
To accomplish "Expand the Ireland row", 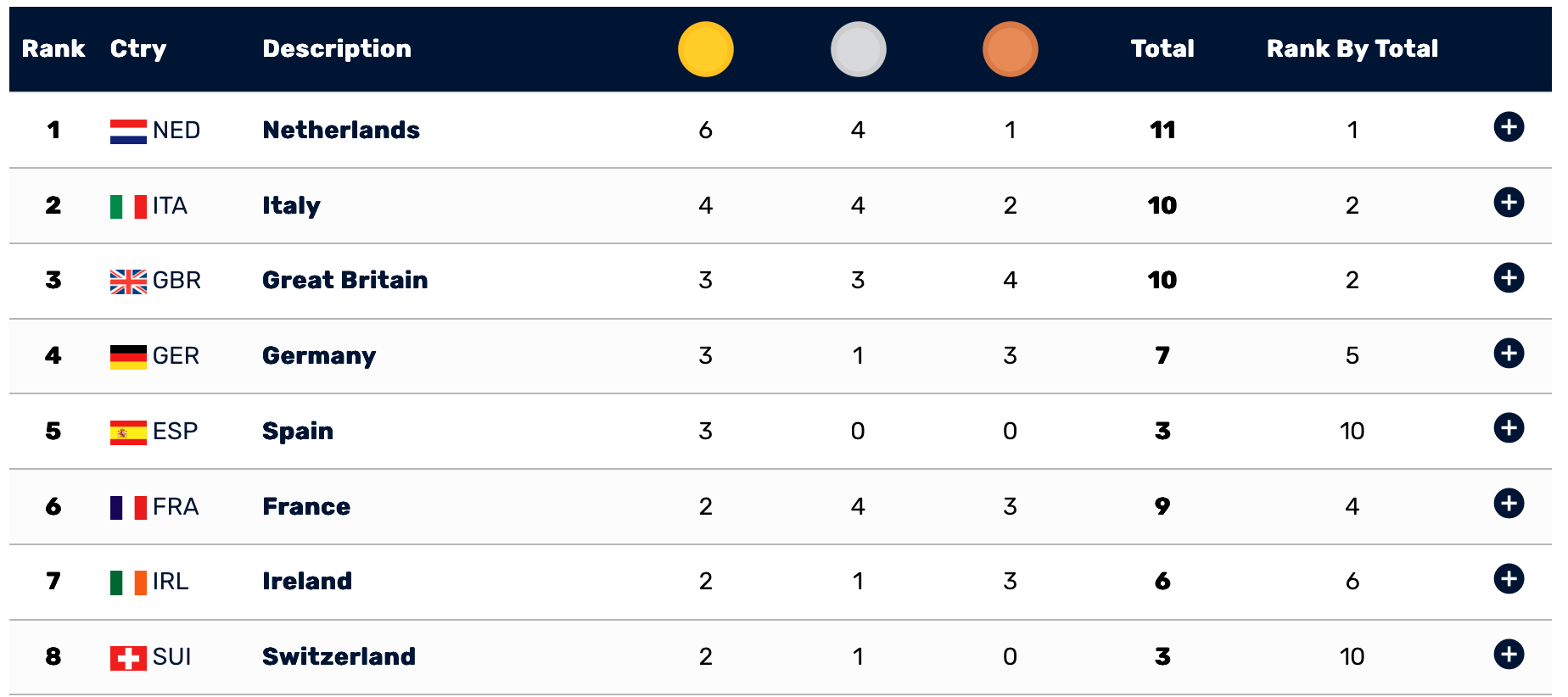I will (1508, 579).
